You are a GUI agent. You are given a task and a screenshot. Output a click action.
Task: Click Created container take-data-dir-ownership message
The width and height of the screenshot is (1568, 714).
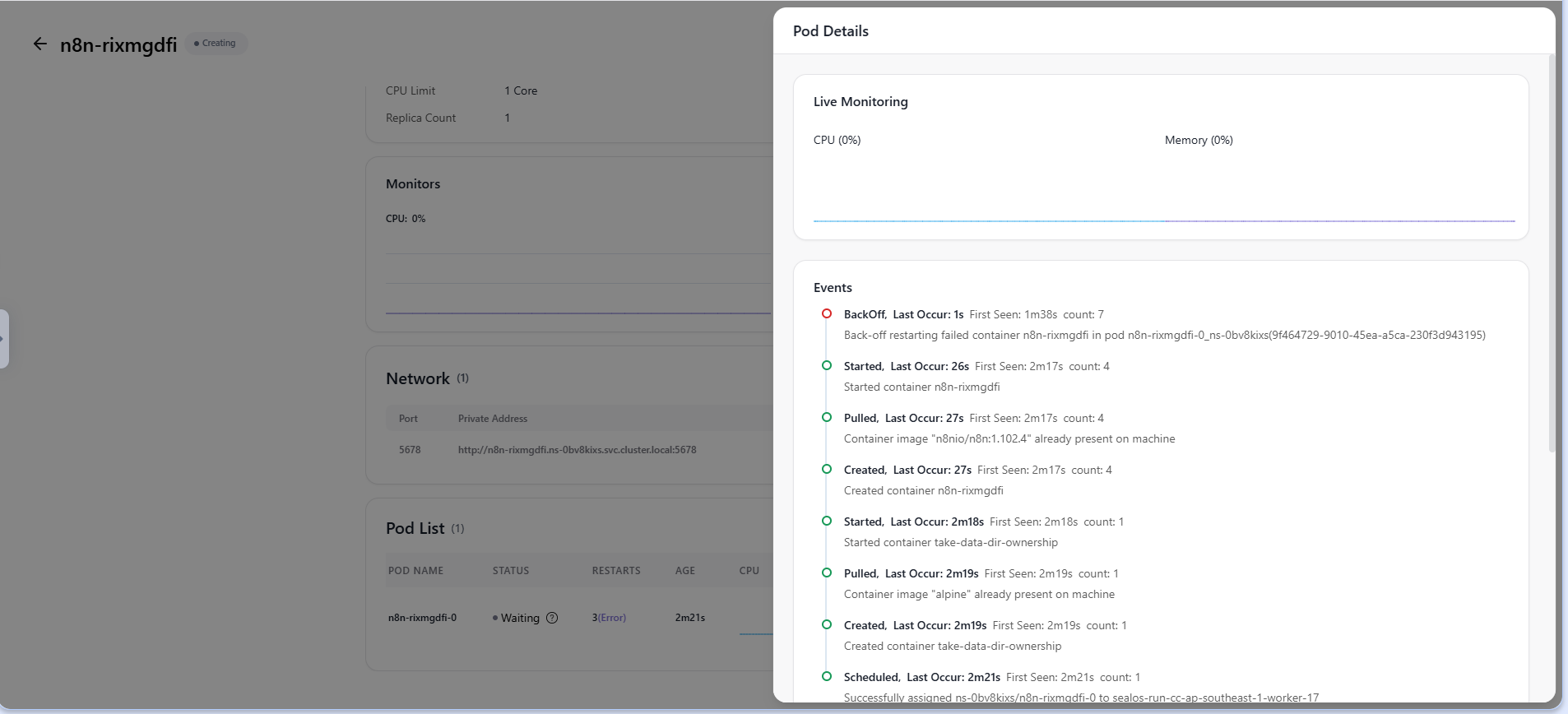tap(953, 647)
